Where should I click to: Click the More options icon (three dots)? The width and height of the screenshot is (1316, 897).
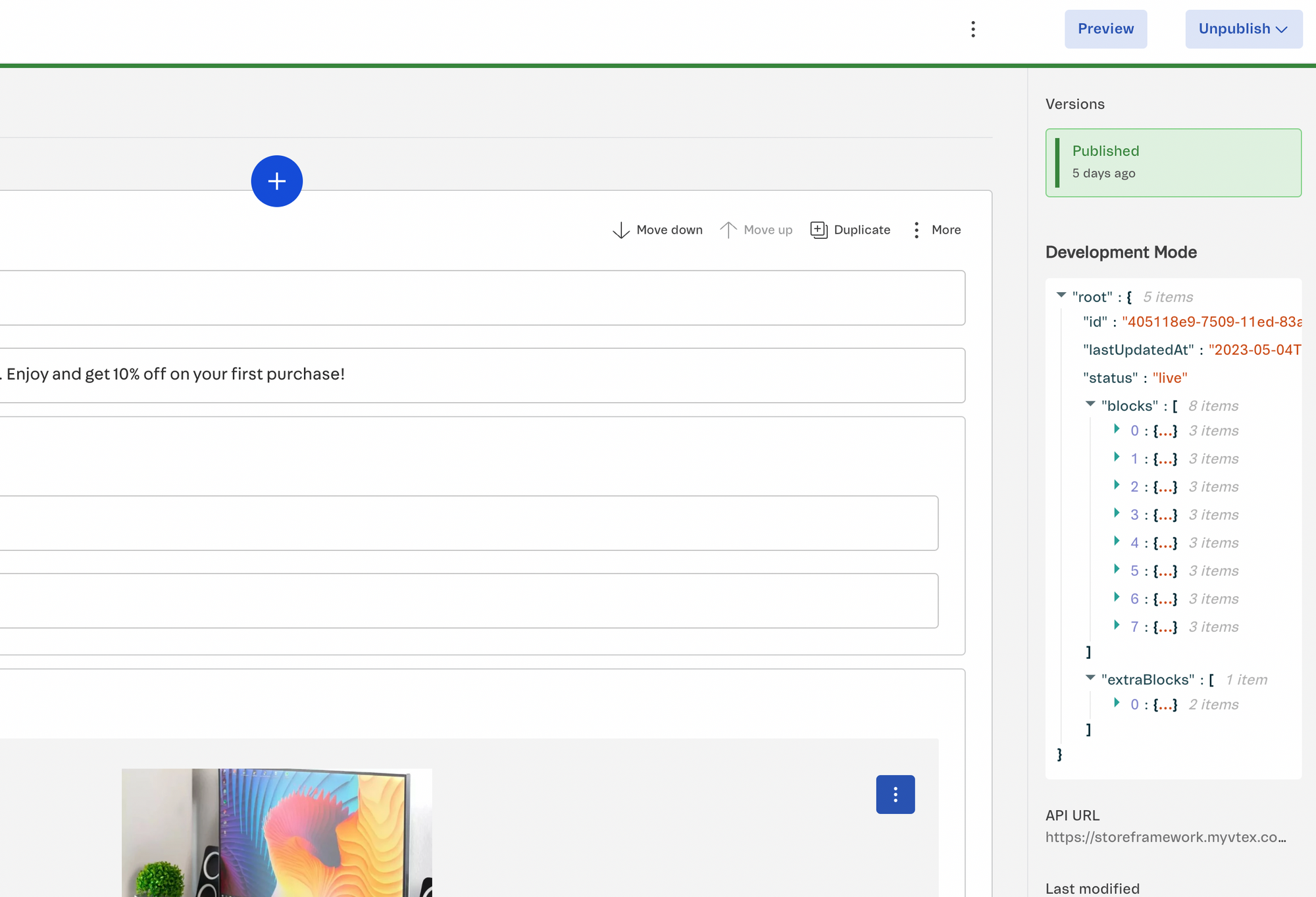(916, 229)
